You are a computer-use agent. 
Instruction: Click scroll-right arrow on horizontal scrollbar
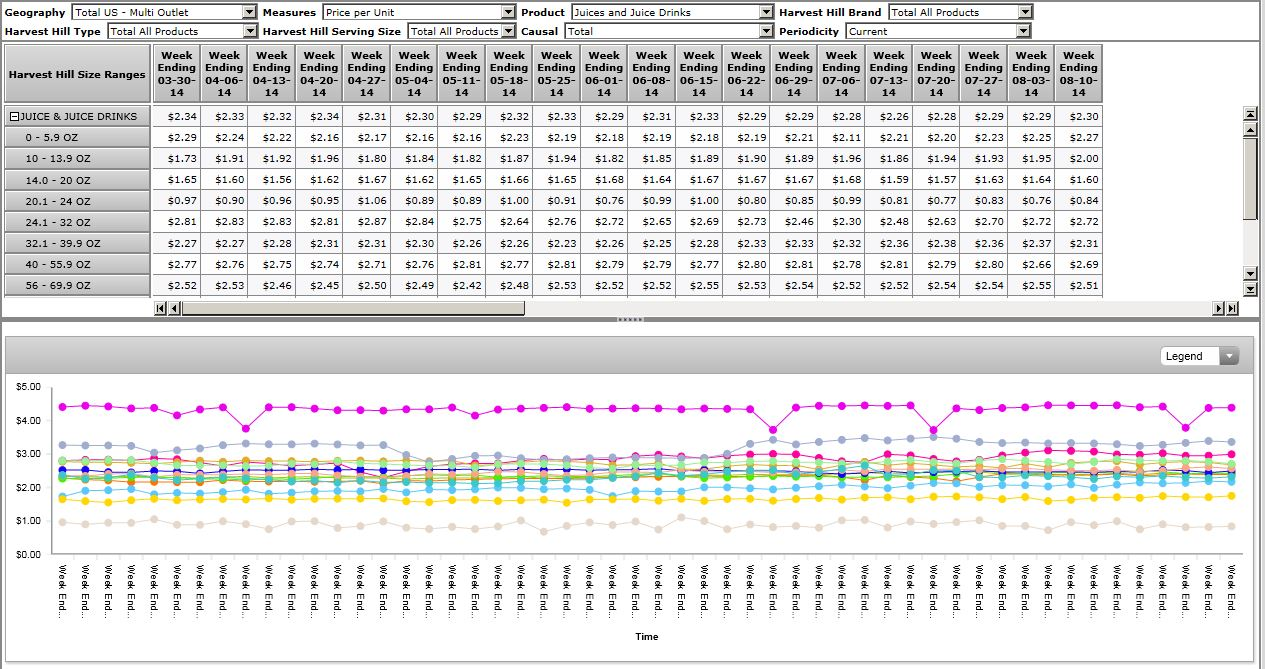pyautogui.click(x=1219, y=308)
